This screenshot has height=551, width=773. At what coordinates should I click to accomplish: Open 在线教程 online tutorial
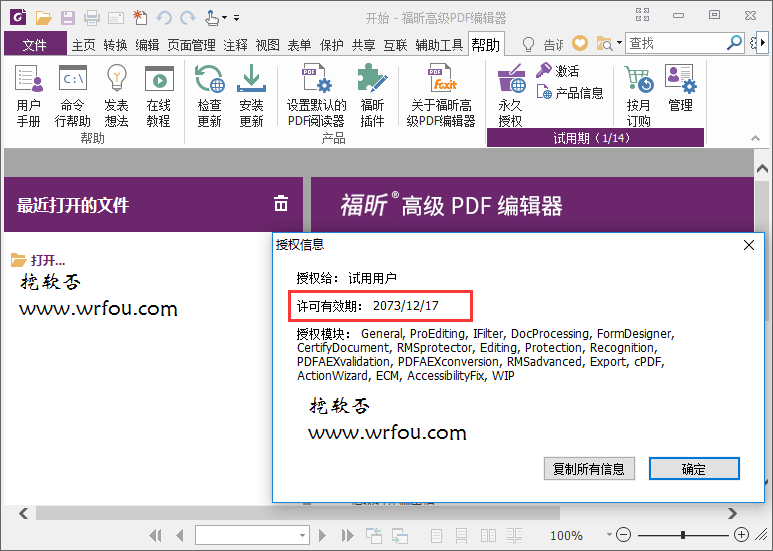click(x=159, y=96)
